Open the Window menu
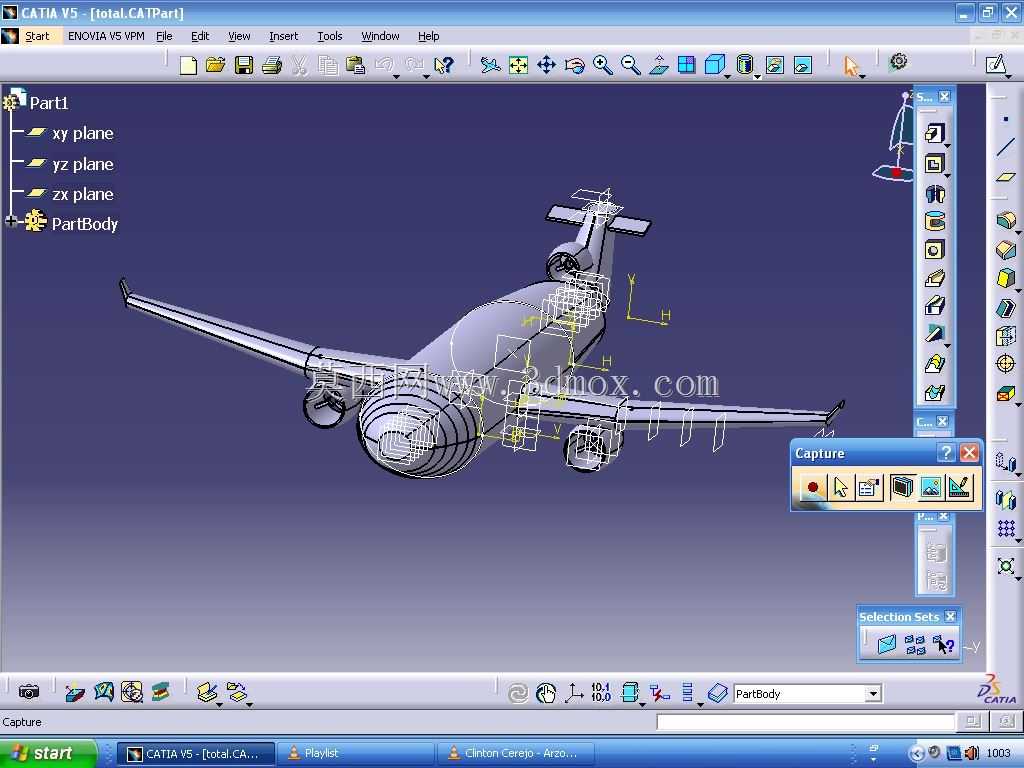 (x=380, y=36)
